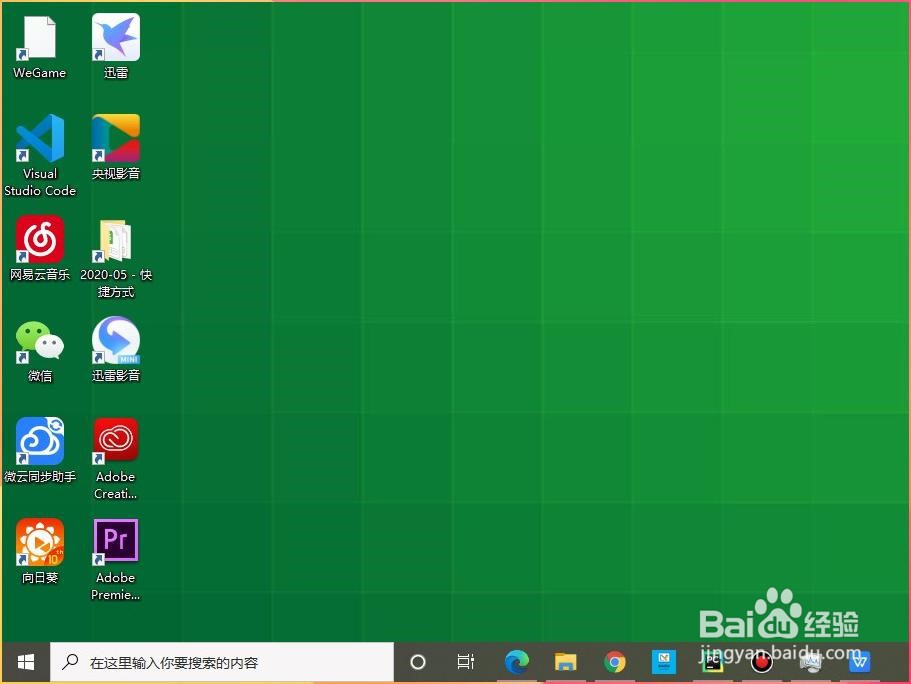Viewport: 911px width, 684px height.
Task: Open the WPS Office taskbar icon
Action: coord(860,662)
